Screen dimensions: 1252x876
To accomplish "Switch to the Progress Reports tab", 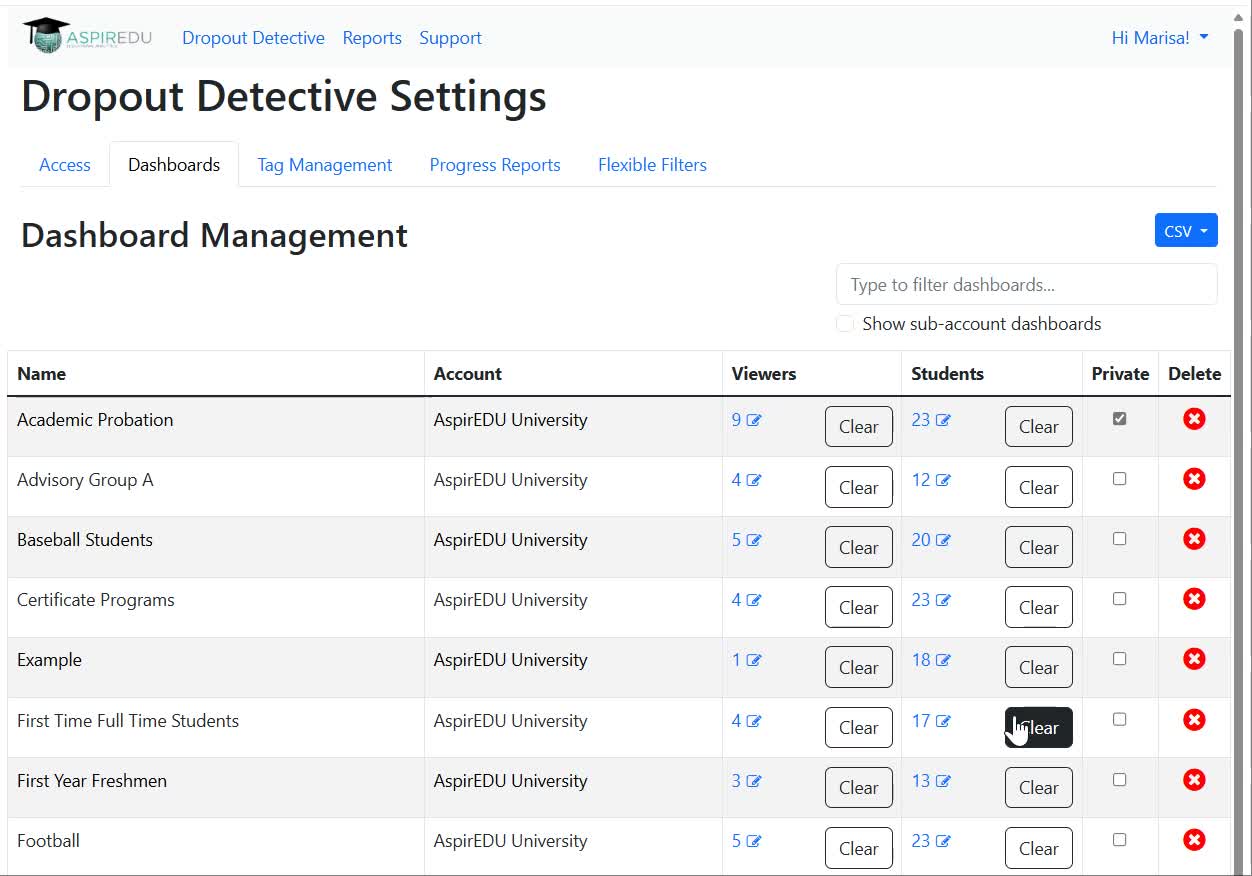I will [495, 165].
